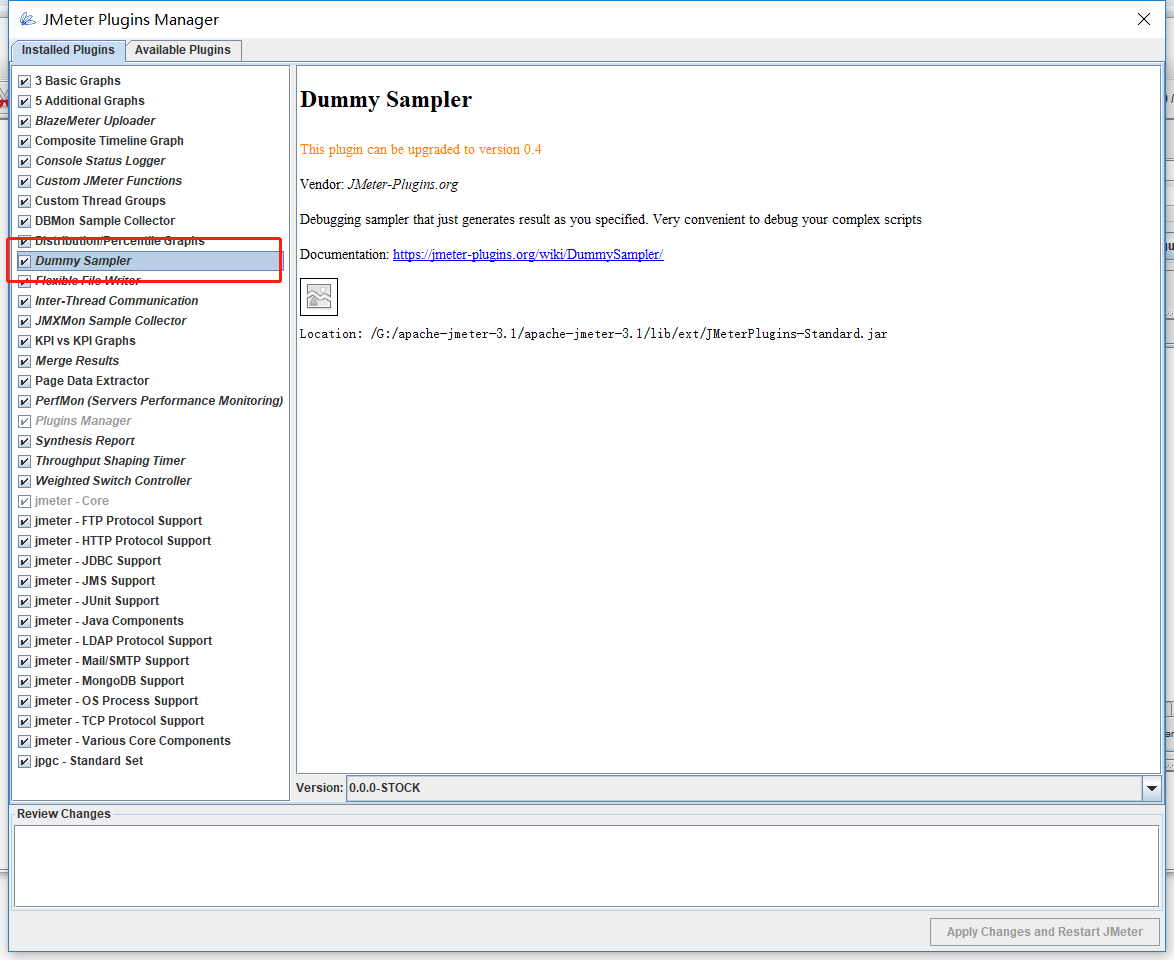Uncheck jpgc - Standard Set checkbox
This screenshot has height=960, width=1174.
(x=25, y=761)
